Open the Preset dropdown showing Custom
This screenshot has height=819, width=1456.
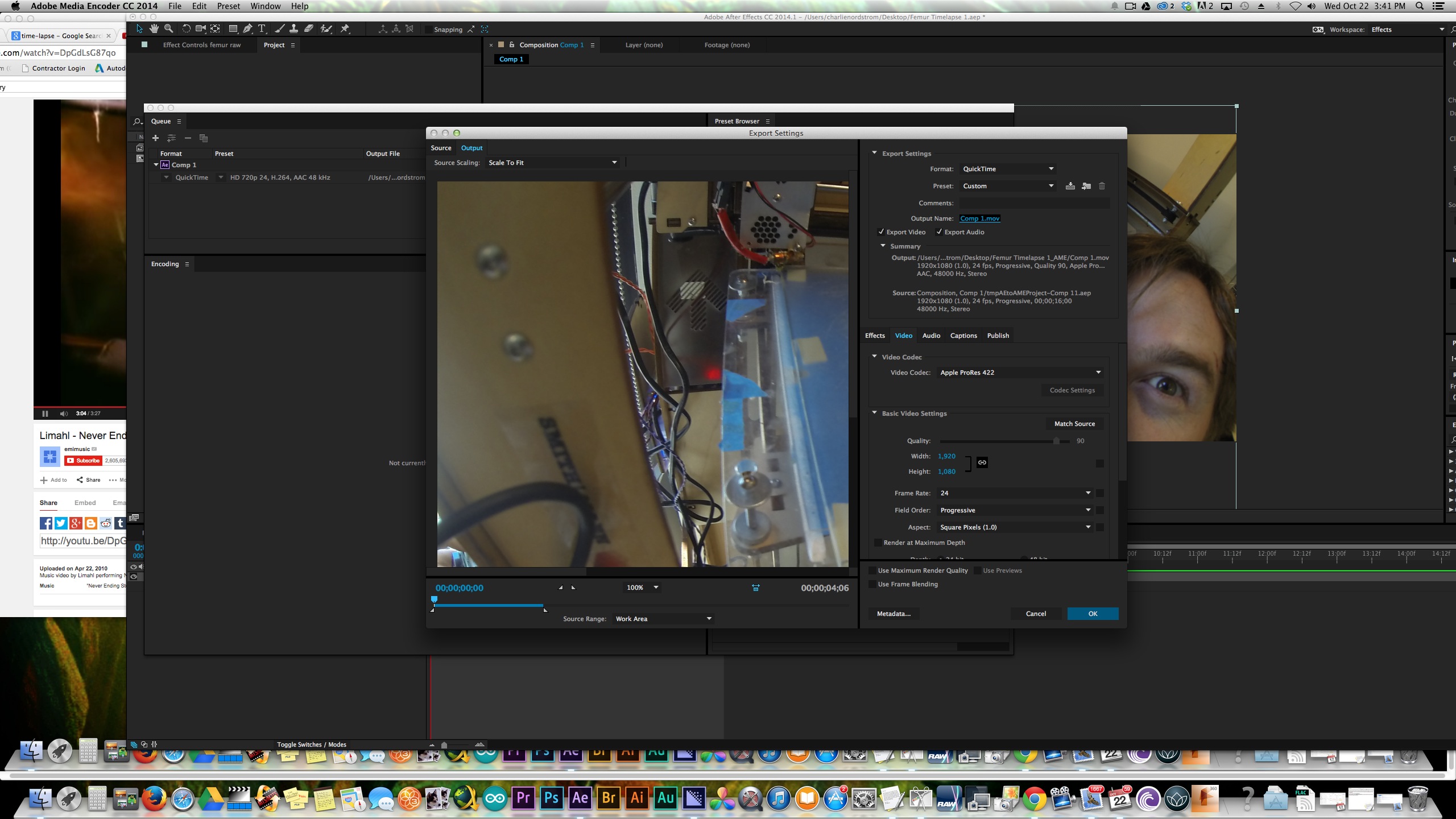1008,186
